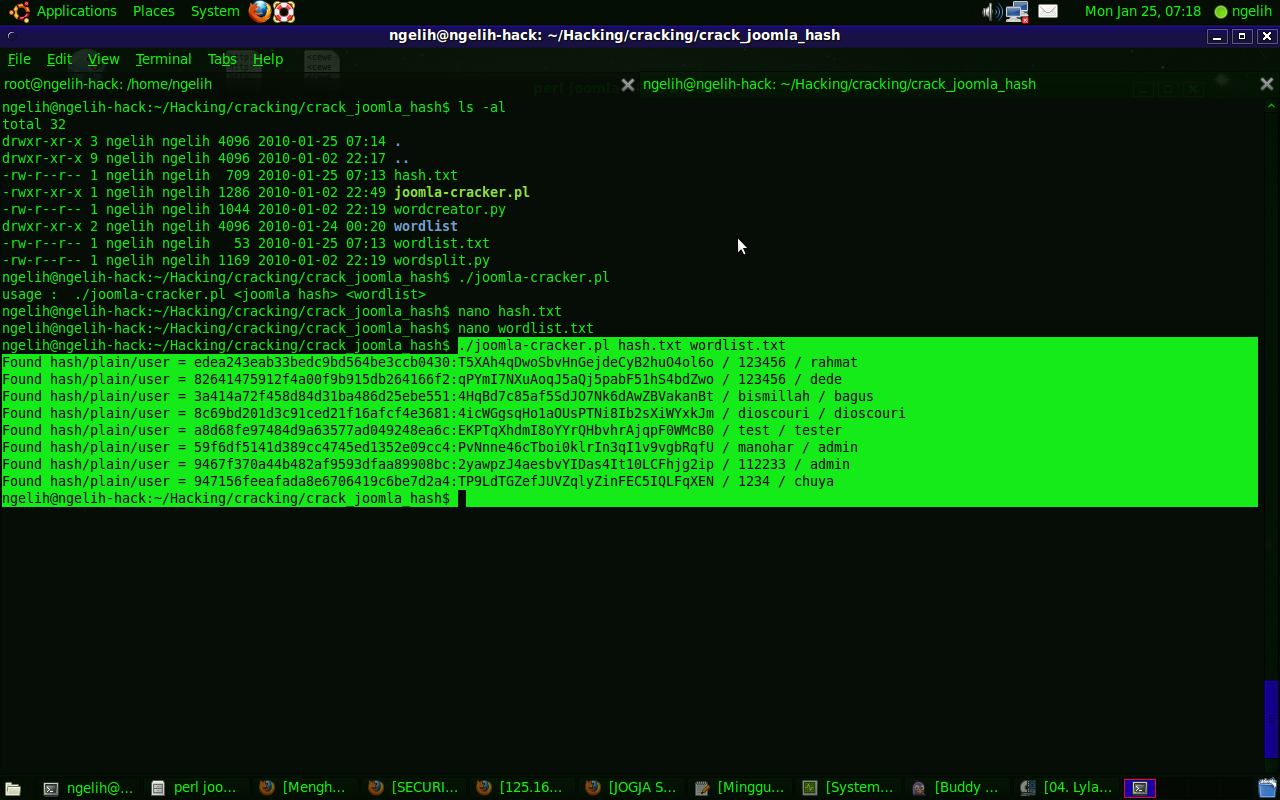Open the volume speaker icon

(992, 11)
